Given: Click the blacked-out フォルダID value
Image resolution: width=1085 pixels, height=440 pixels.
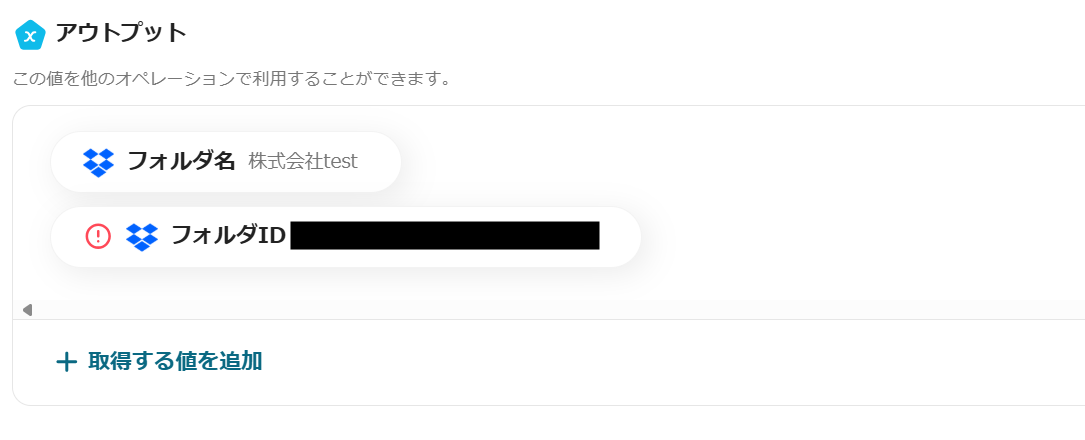Looking at the screenshot, I should [x=445, y=236].
